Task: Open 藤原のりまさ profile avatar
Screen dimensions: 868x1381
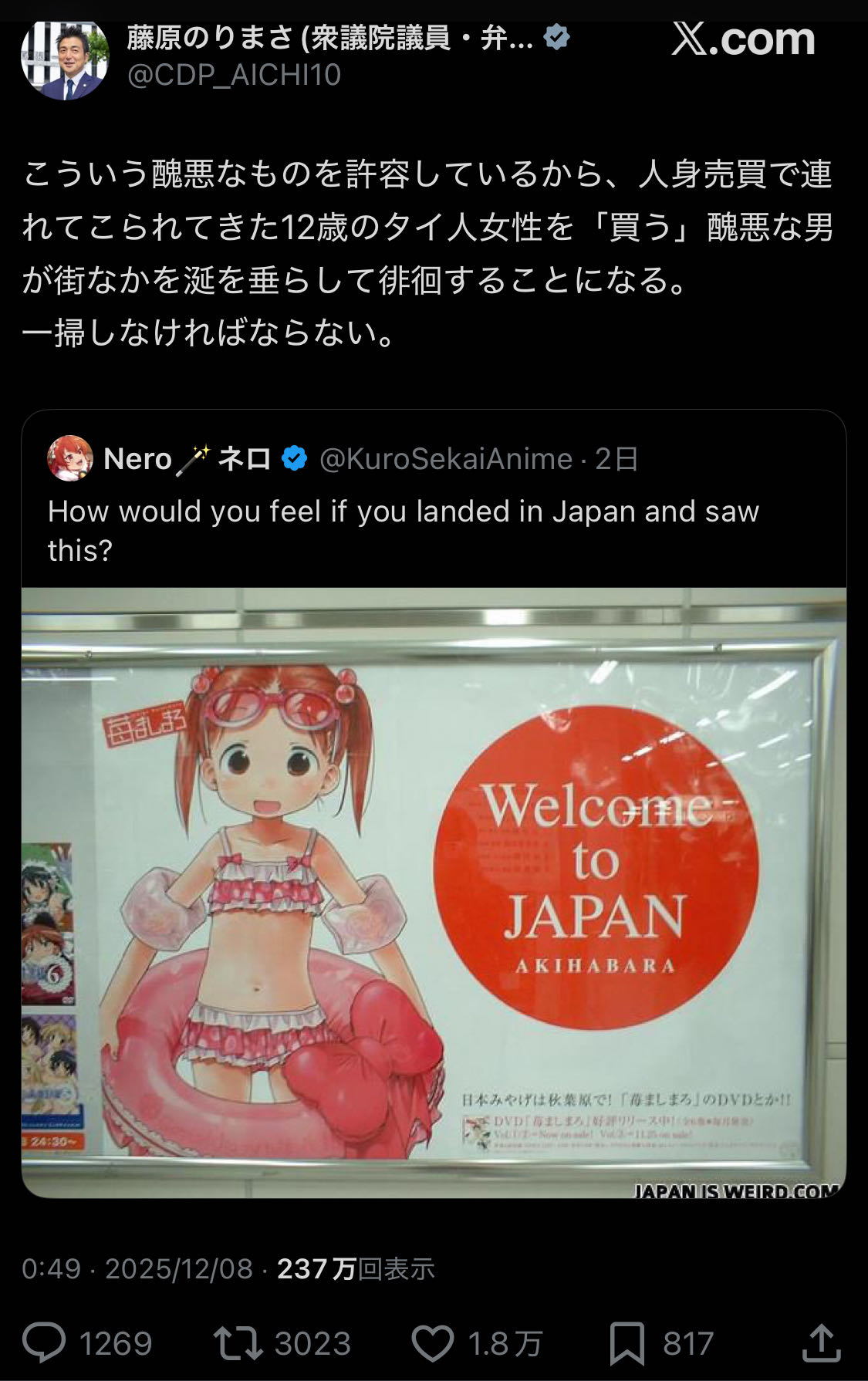Action: tap(65, 58)
